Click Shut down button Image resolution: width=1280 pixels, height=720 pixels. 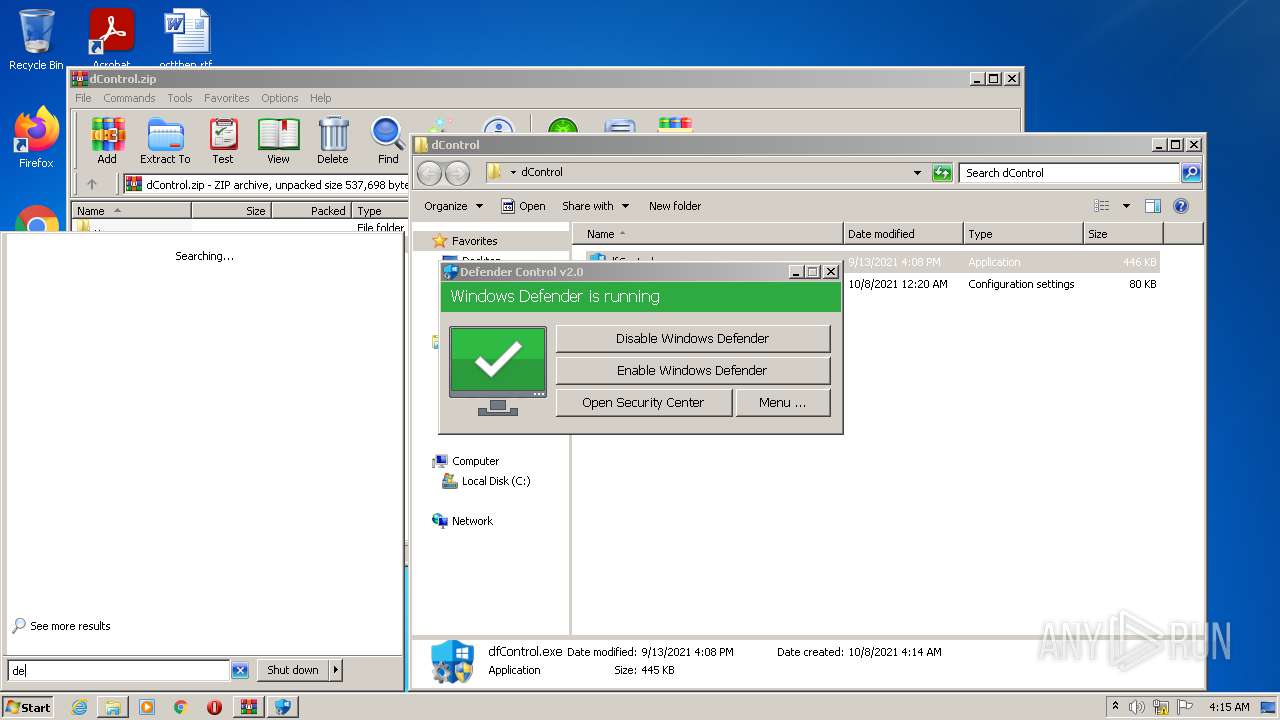[293, 670]
